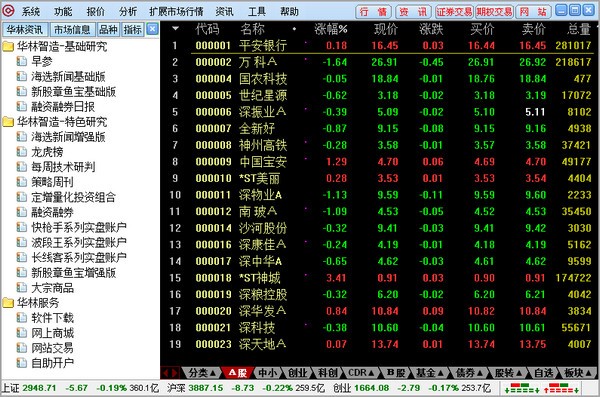Collapse the 华林智造-特色研究 tree node

tap(8, 122)
